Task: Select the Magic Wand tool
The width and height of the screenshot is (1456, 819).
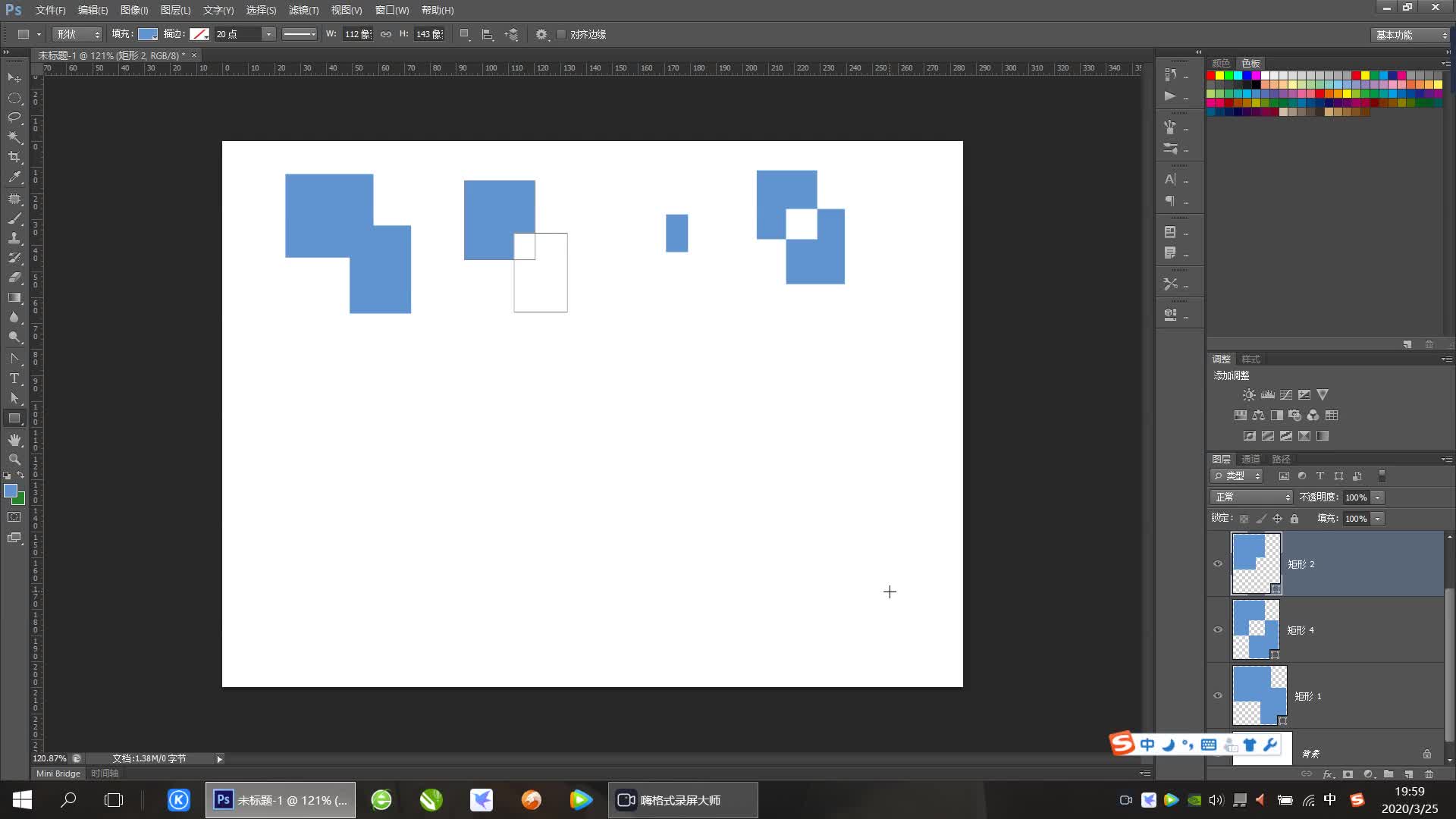Action: coord(14,137)
